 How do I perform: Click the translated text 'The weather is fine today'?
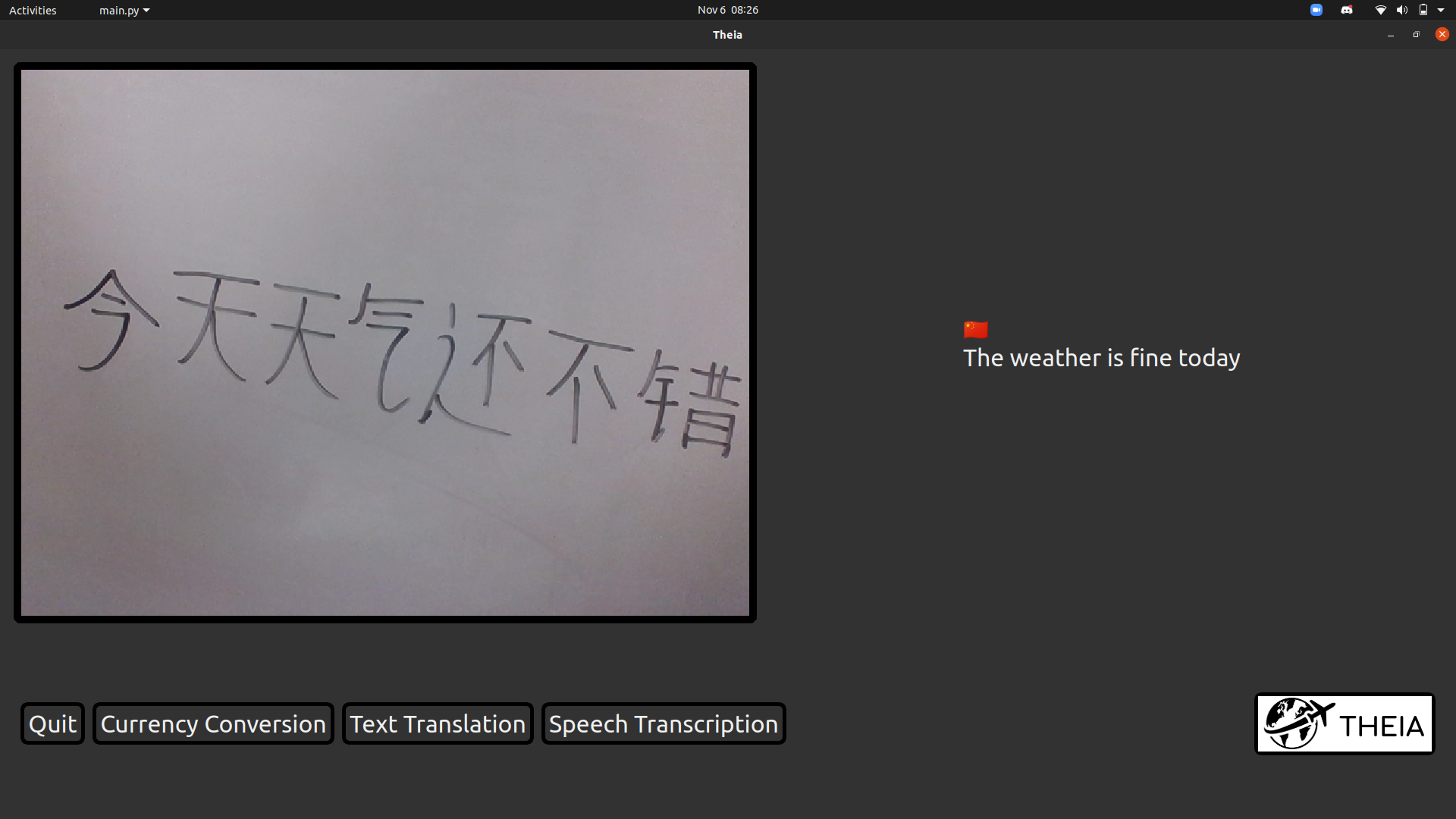[x=1101, y=358]
